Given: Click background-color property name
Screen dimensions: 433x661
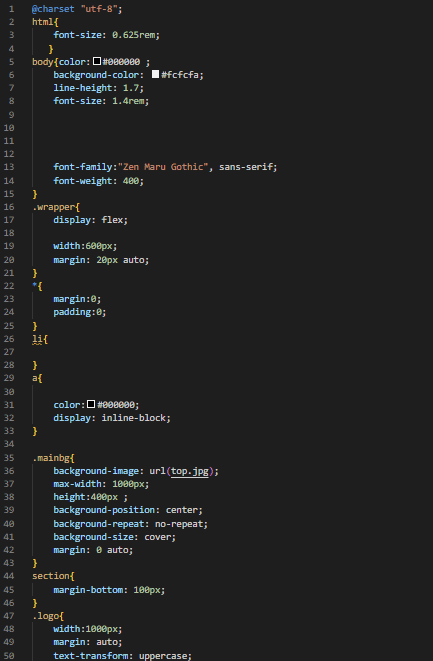Looking at the screenshot, I should 96,75.
